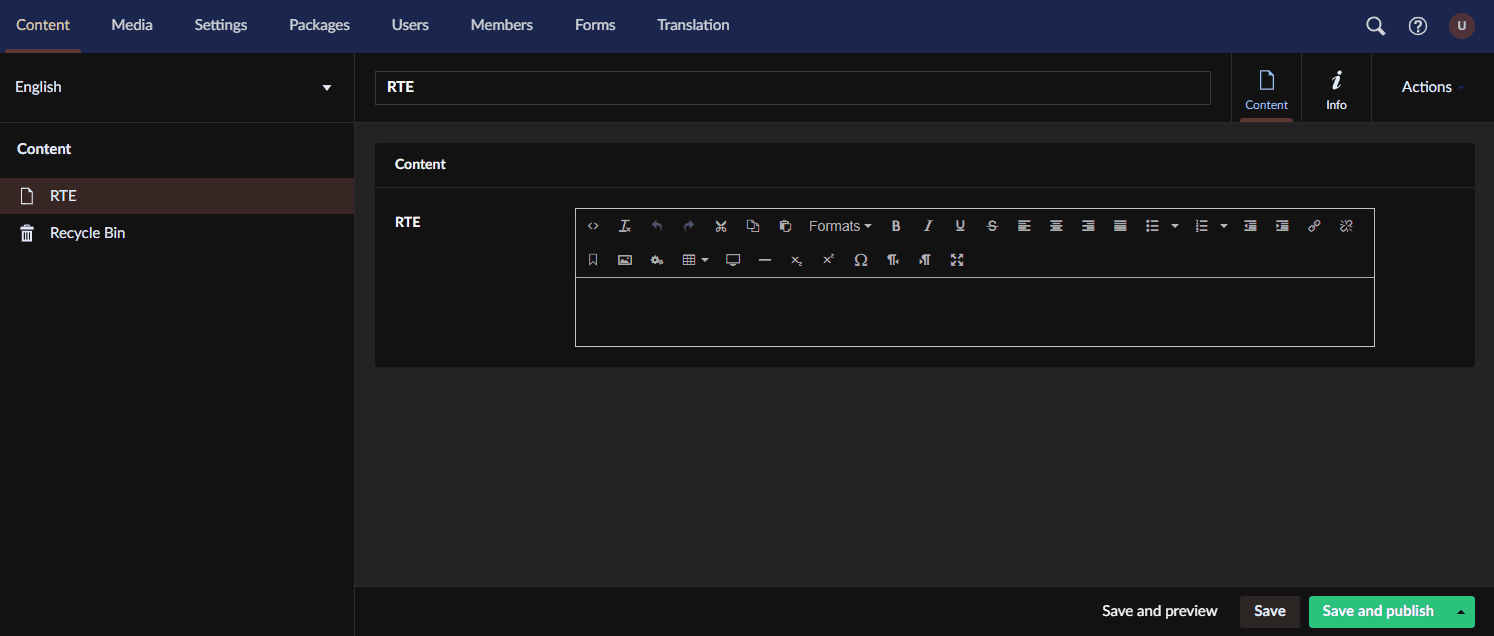Open the Media section
1494x636 pixels.
131,25
